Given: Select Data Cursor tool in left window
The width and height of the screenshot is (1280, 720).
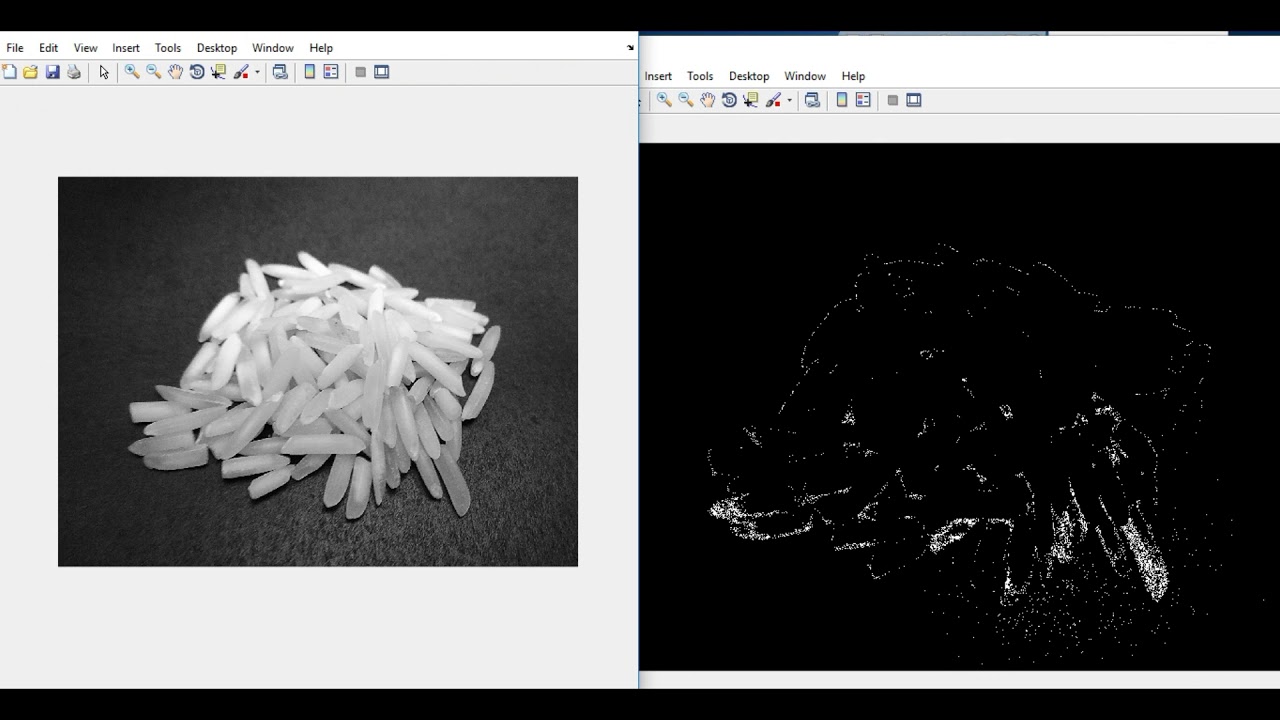Looking at the screenshot, I should coord(218,72).
